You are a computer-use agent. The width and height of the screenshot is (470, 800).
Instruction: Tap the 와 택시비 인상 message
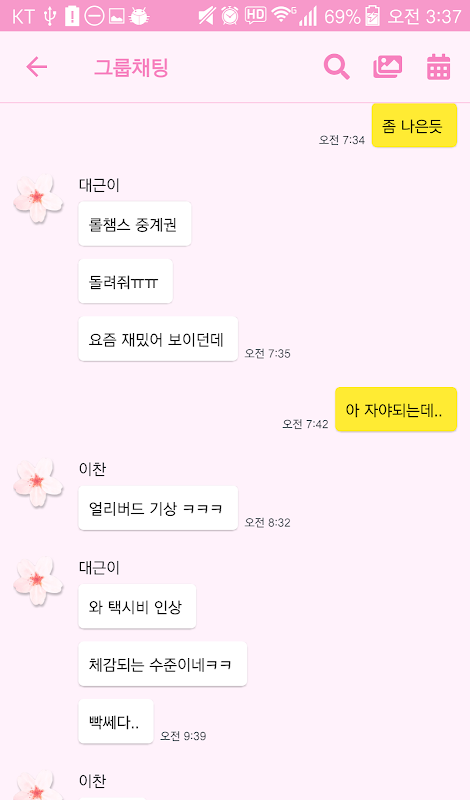(x=137, y=606)
